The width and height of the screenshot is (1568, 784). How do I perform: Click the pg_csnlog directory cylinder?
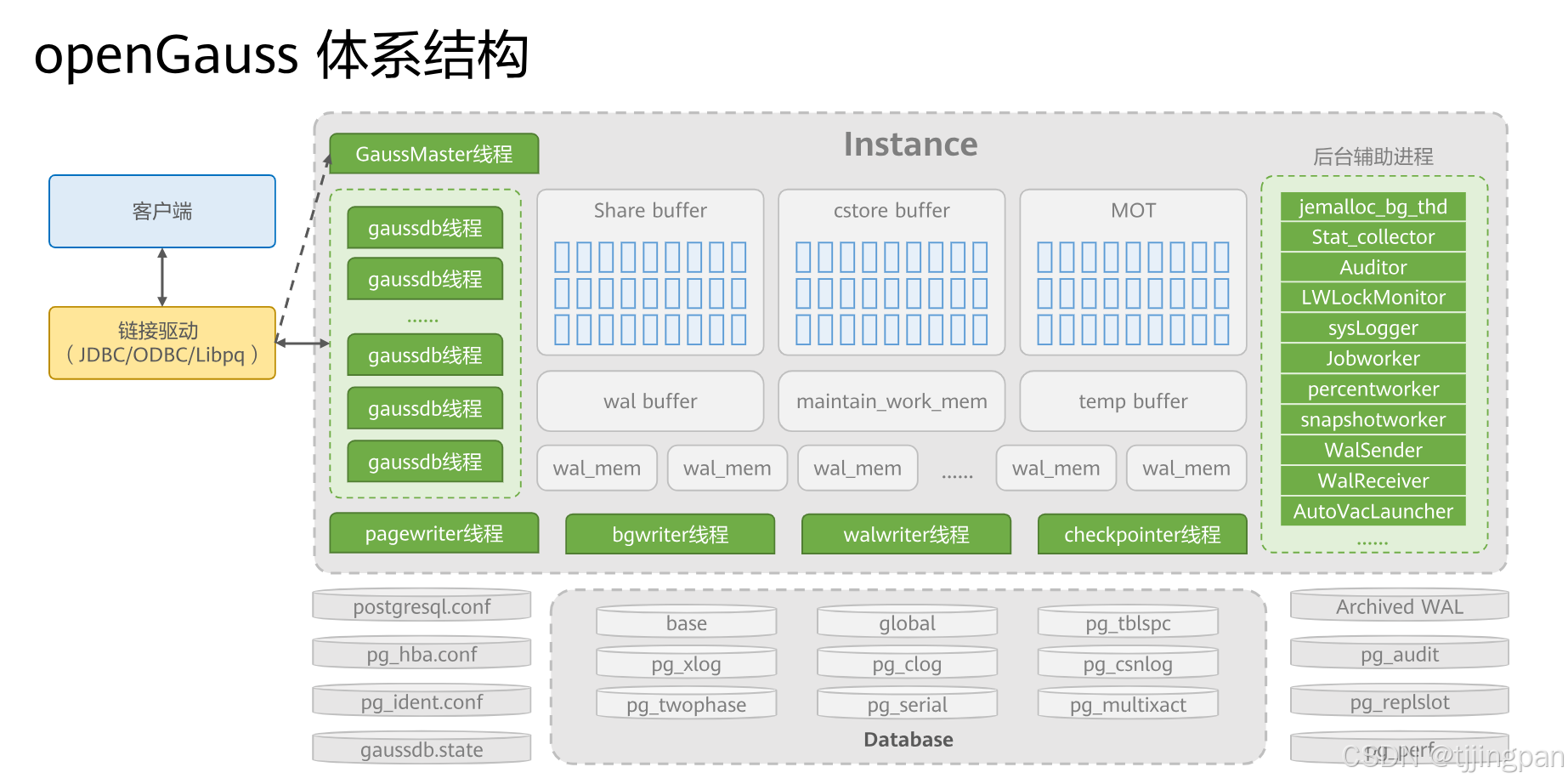[x=1128, y=662]
